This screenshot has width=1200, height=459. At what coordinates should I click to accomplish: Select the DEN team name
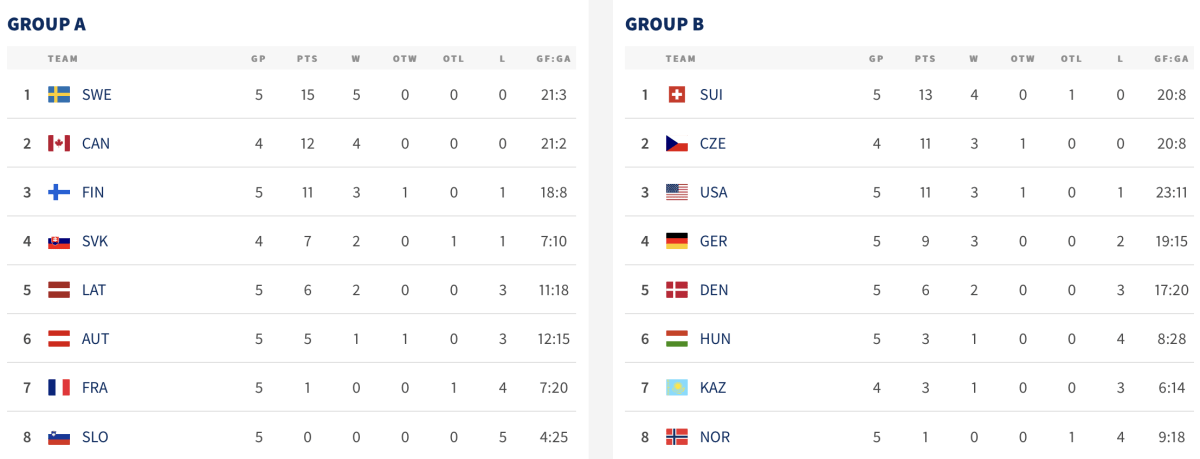(x=714, y=290)
